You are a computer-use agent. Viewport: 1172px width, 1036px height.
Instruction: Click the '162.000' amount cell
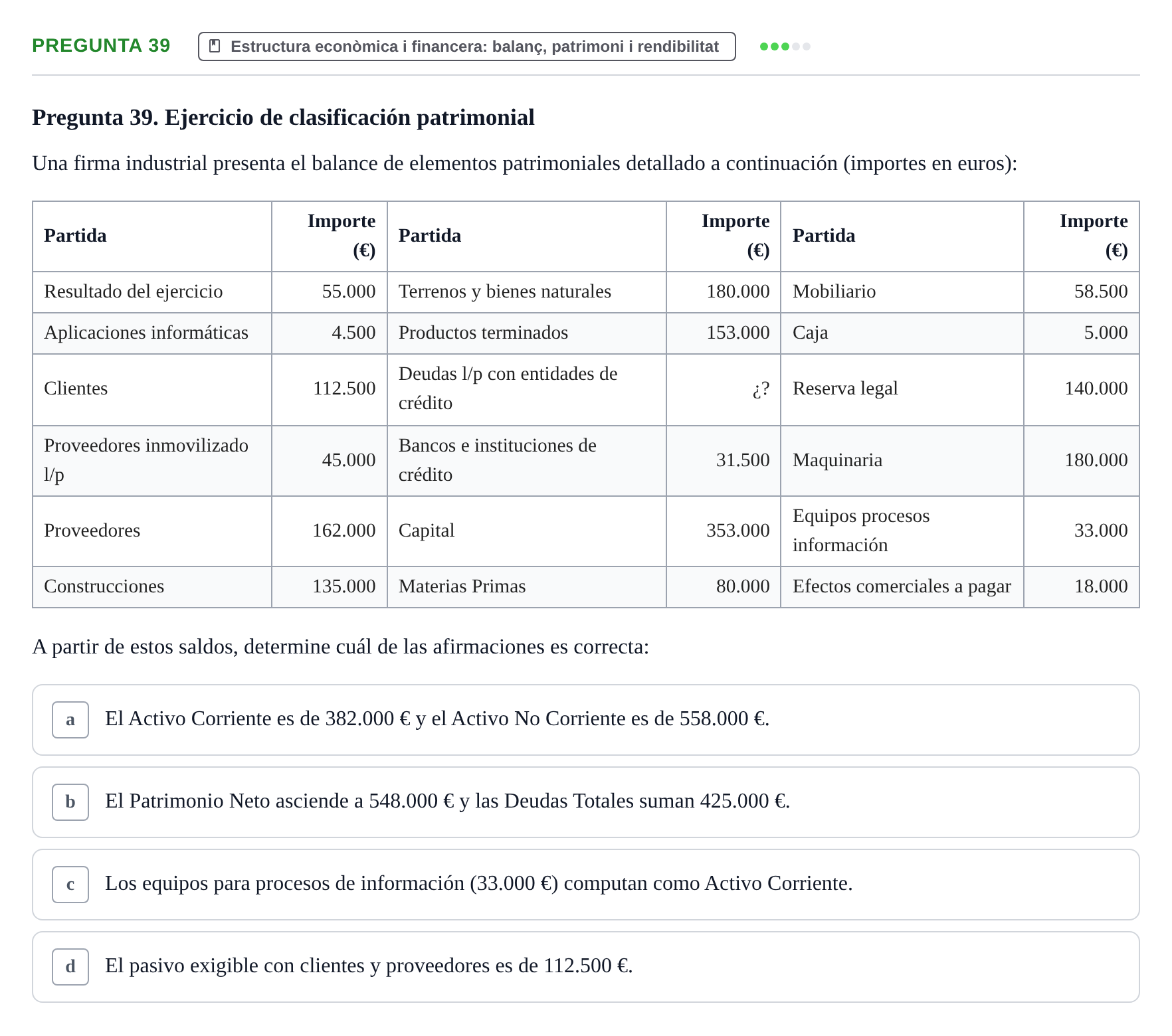[330, 531]
